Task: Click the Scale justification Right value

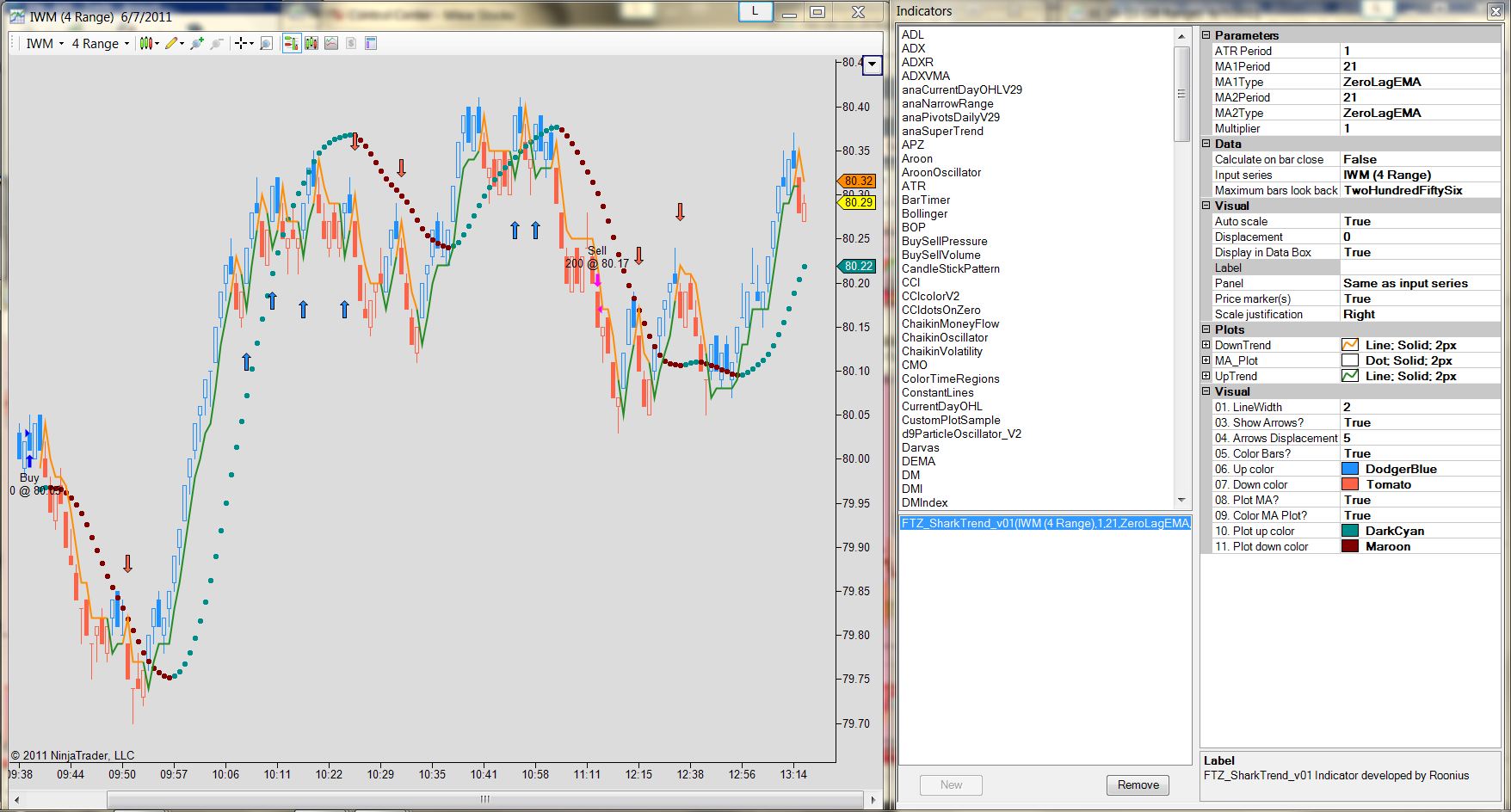Action: click(x=1420, y=314)
